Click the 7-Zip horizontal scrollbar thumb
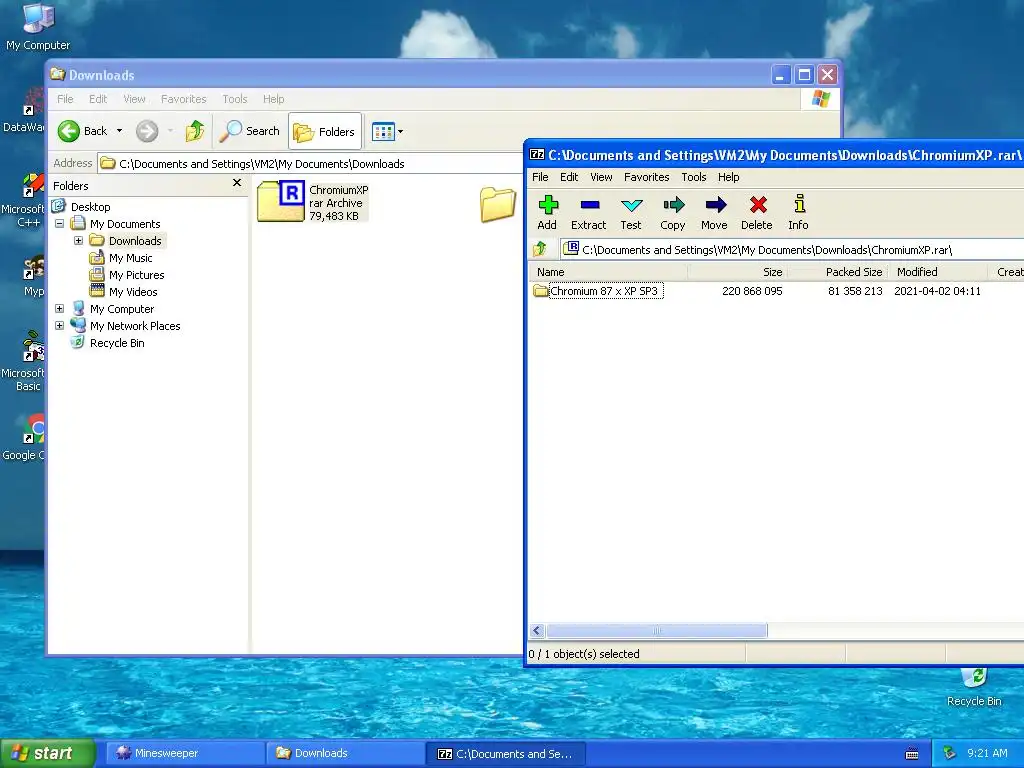Screen dimensions: 1024x768 [657, 630]
